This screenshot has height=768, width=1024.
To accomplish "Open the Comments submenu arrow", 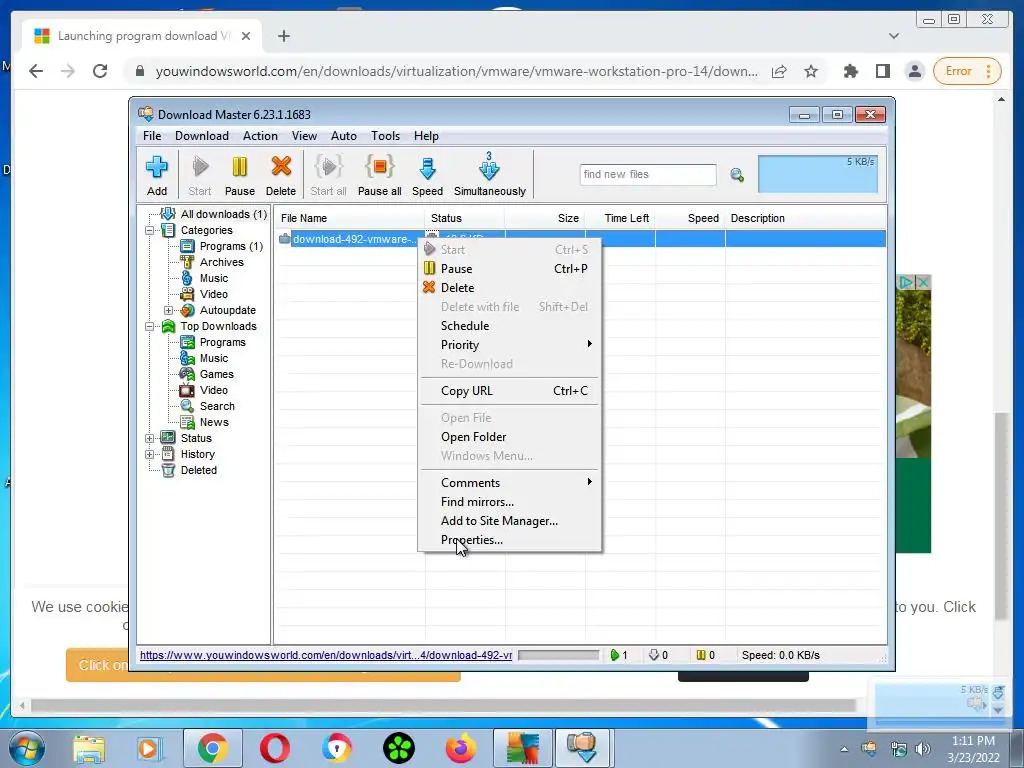I will click(589, 482).
